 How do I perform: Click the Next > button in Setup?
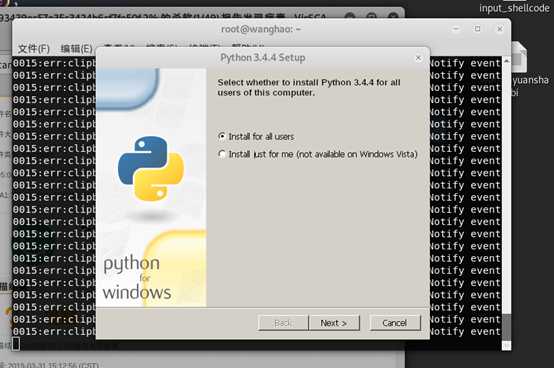(334, 323)
